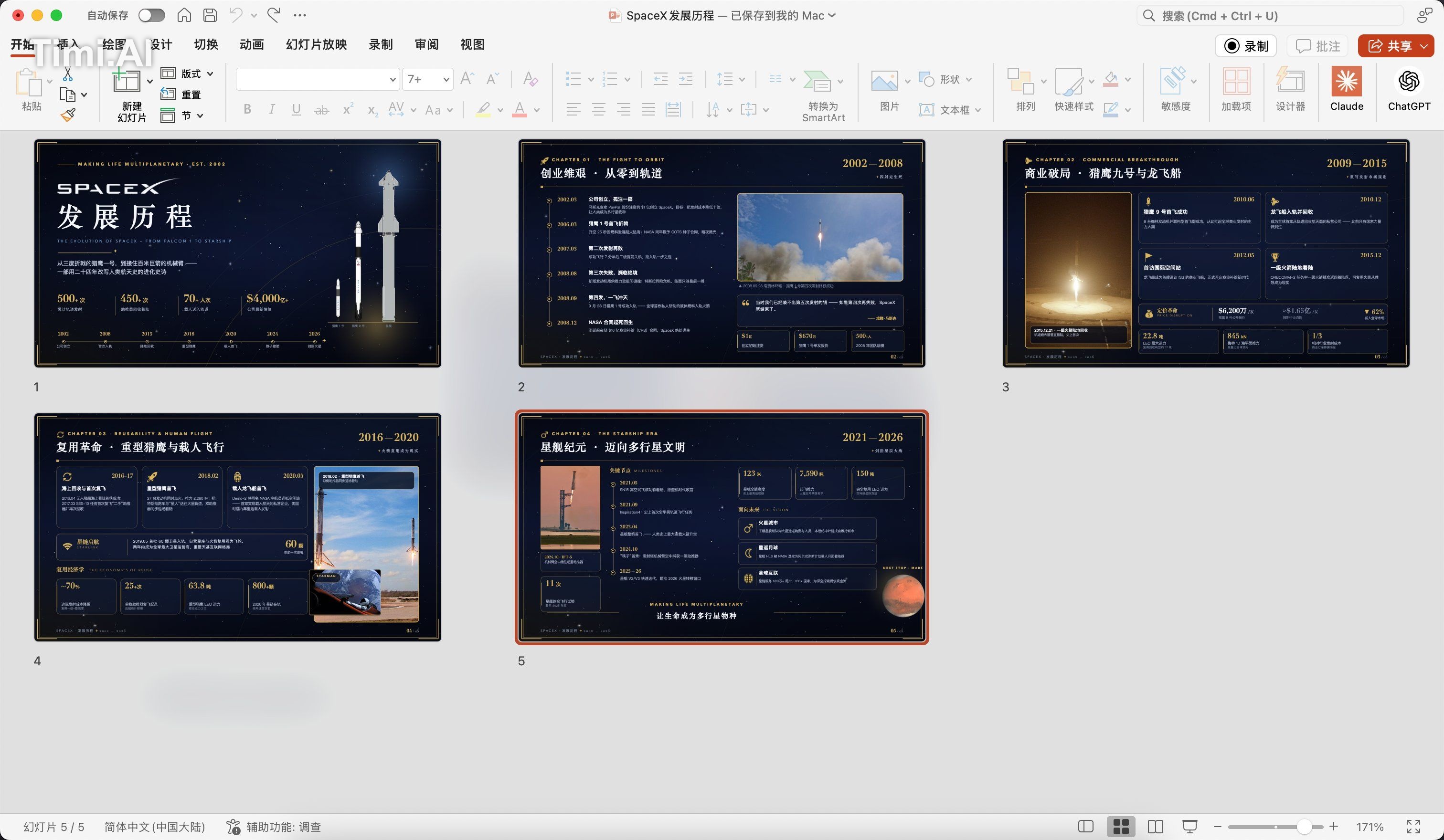
Task: Click the Undo arrow icon
Action: (x=236, y=15)
